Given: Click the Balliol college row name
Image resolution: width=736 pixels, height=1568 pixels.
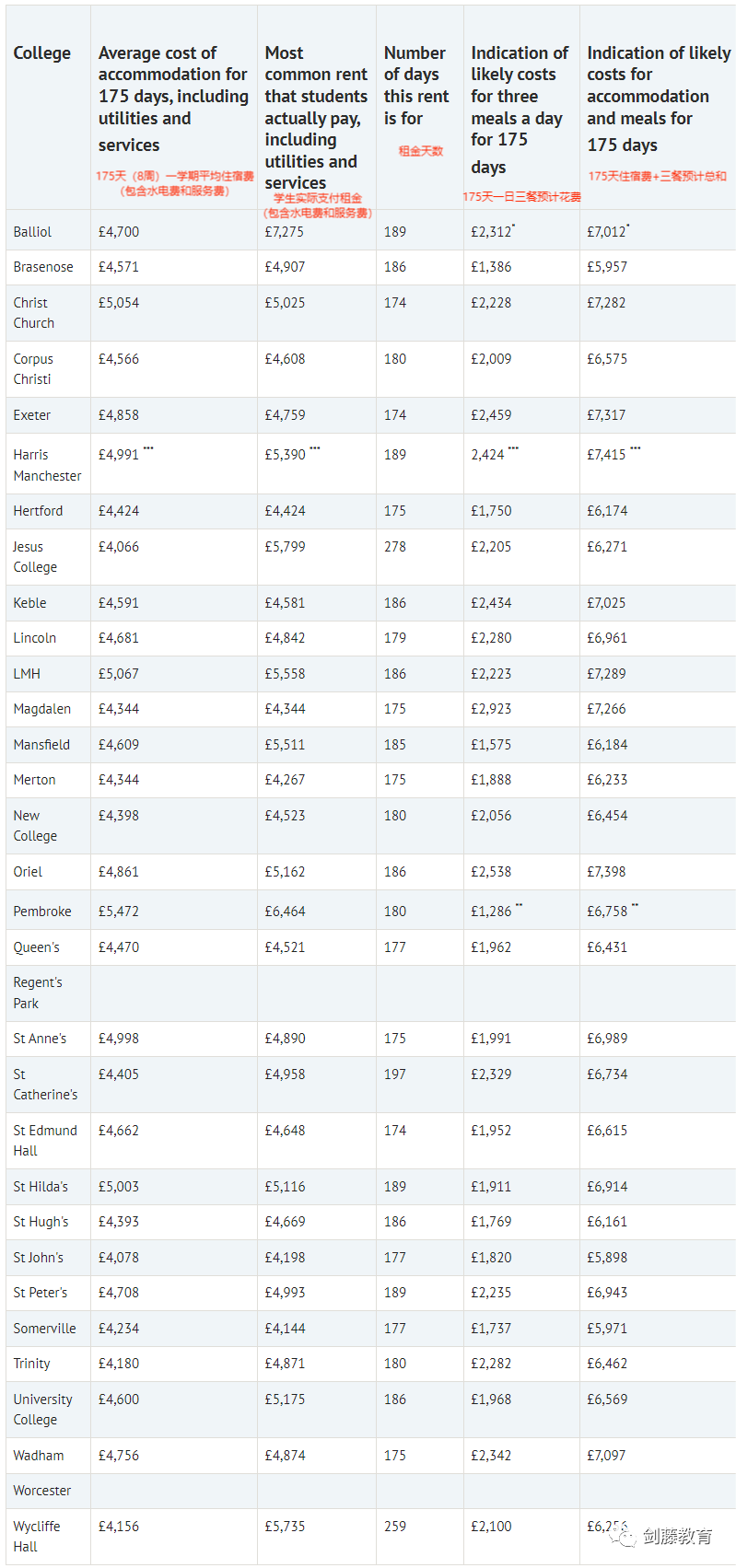Looking at the screenshot, I should coord(32,232).
